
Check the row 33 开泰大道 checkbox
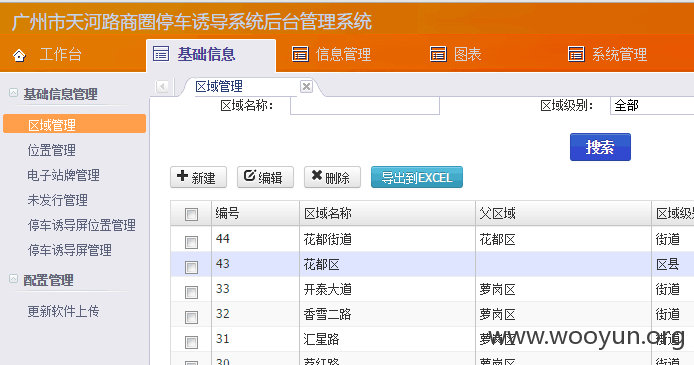[191, 292]
